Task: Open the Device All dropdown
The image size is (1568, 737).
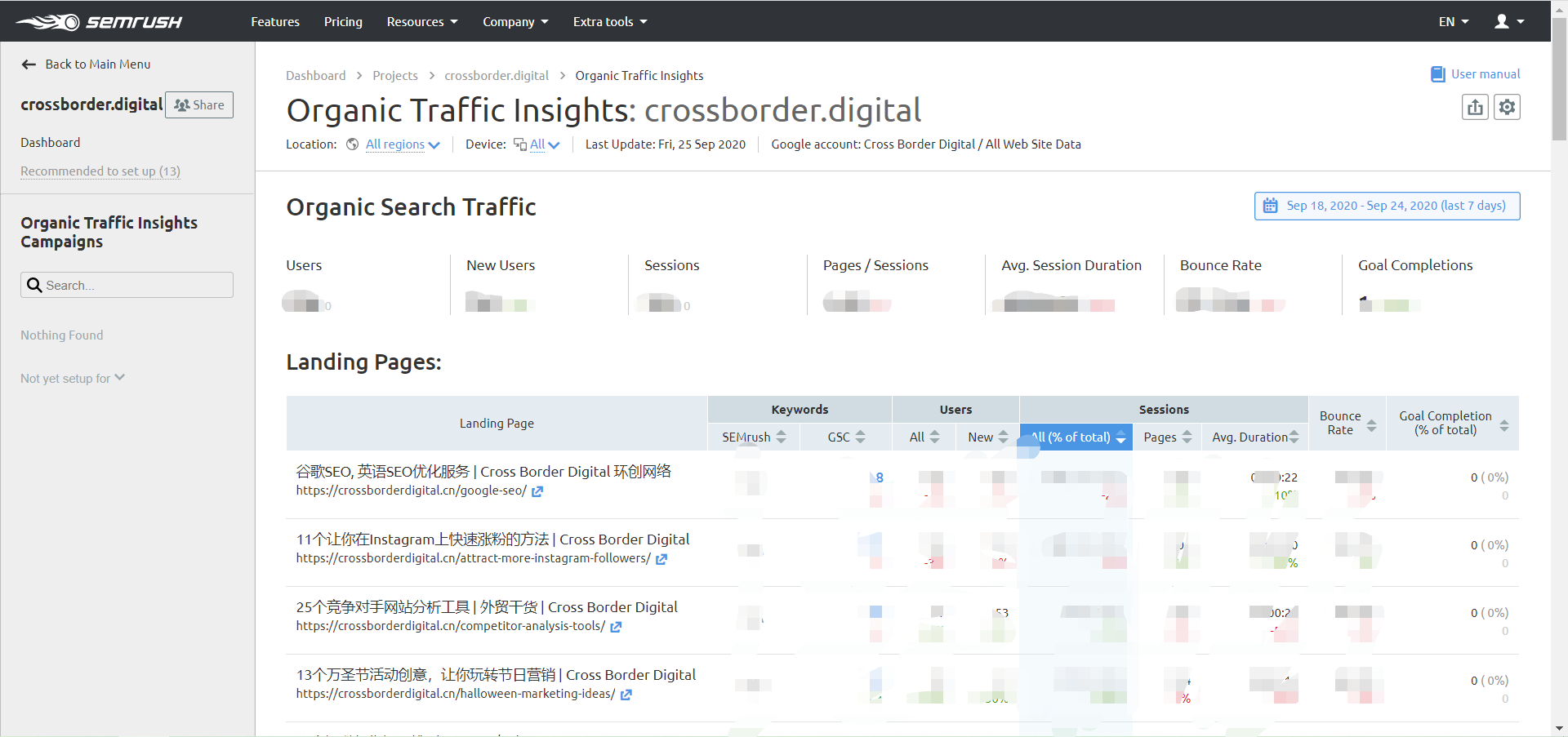Action: (x=544, y=144)
